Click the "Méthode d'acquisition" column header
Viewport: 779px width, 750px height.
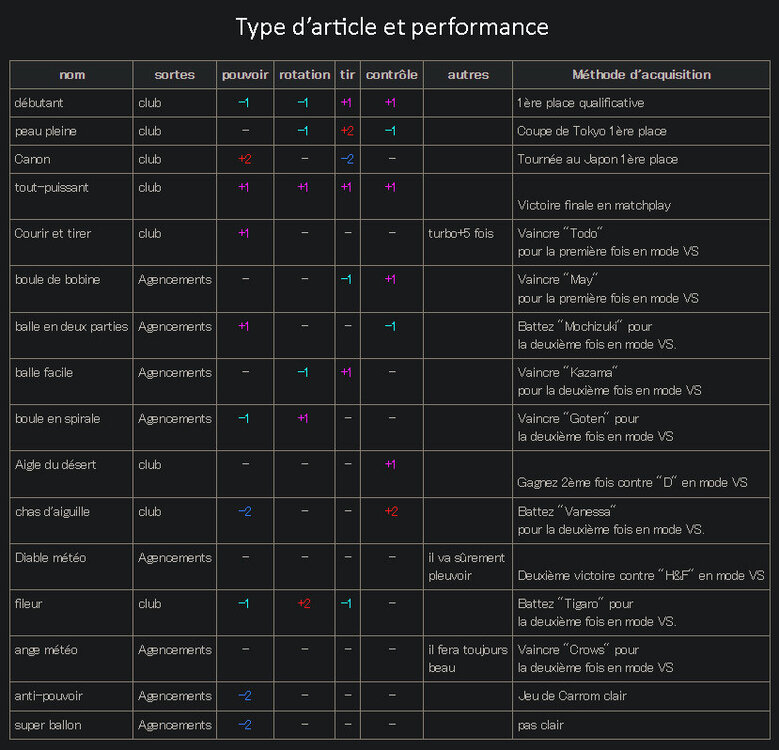tap(641, 75)
